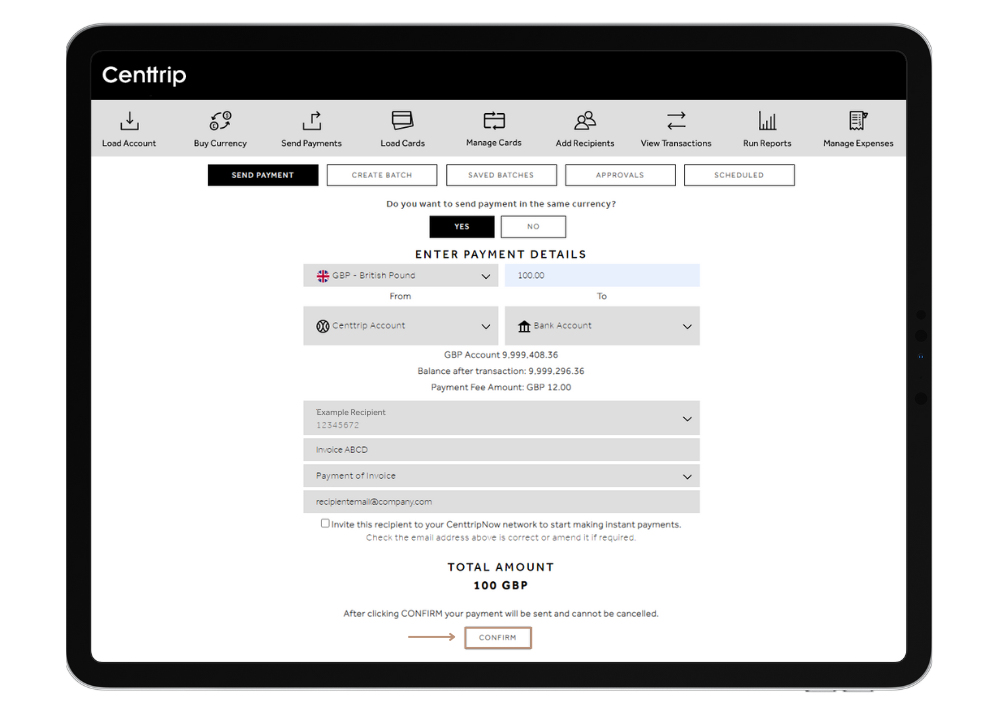Open the Add Recipients icon

click(585, 122)
